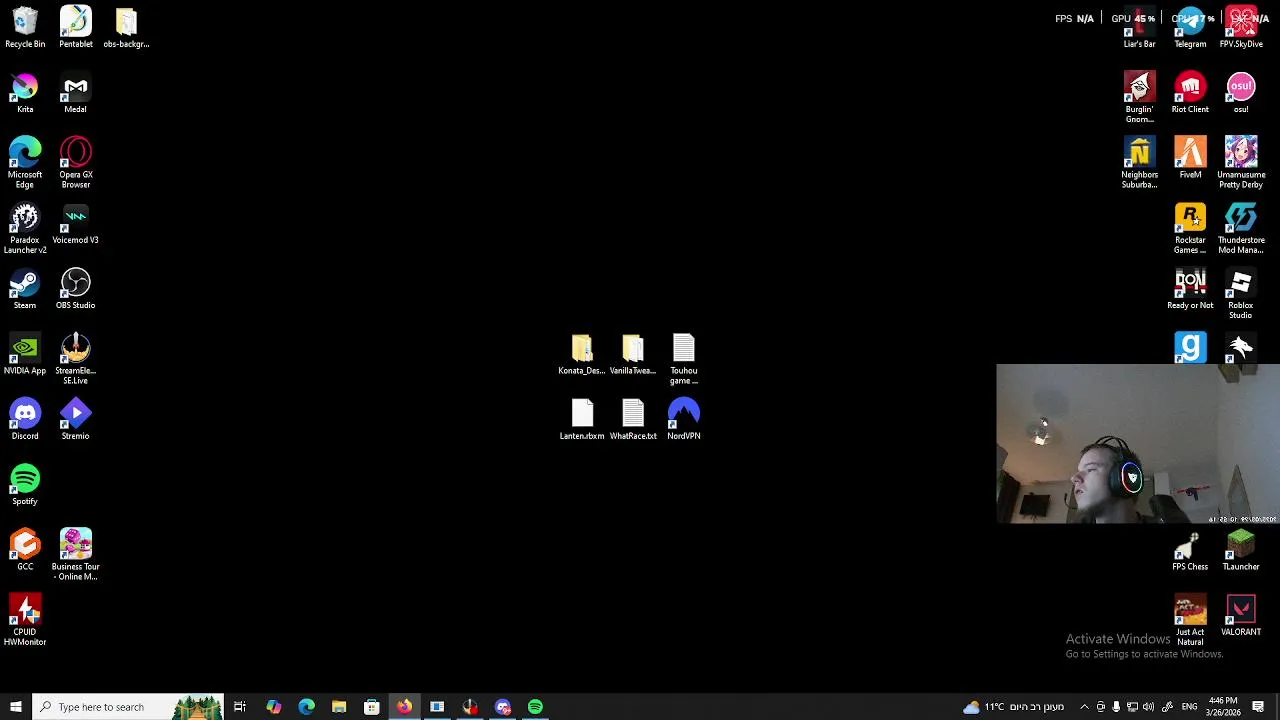Select the Touhou game text file

point(684,359)
